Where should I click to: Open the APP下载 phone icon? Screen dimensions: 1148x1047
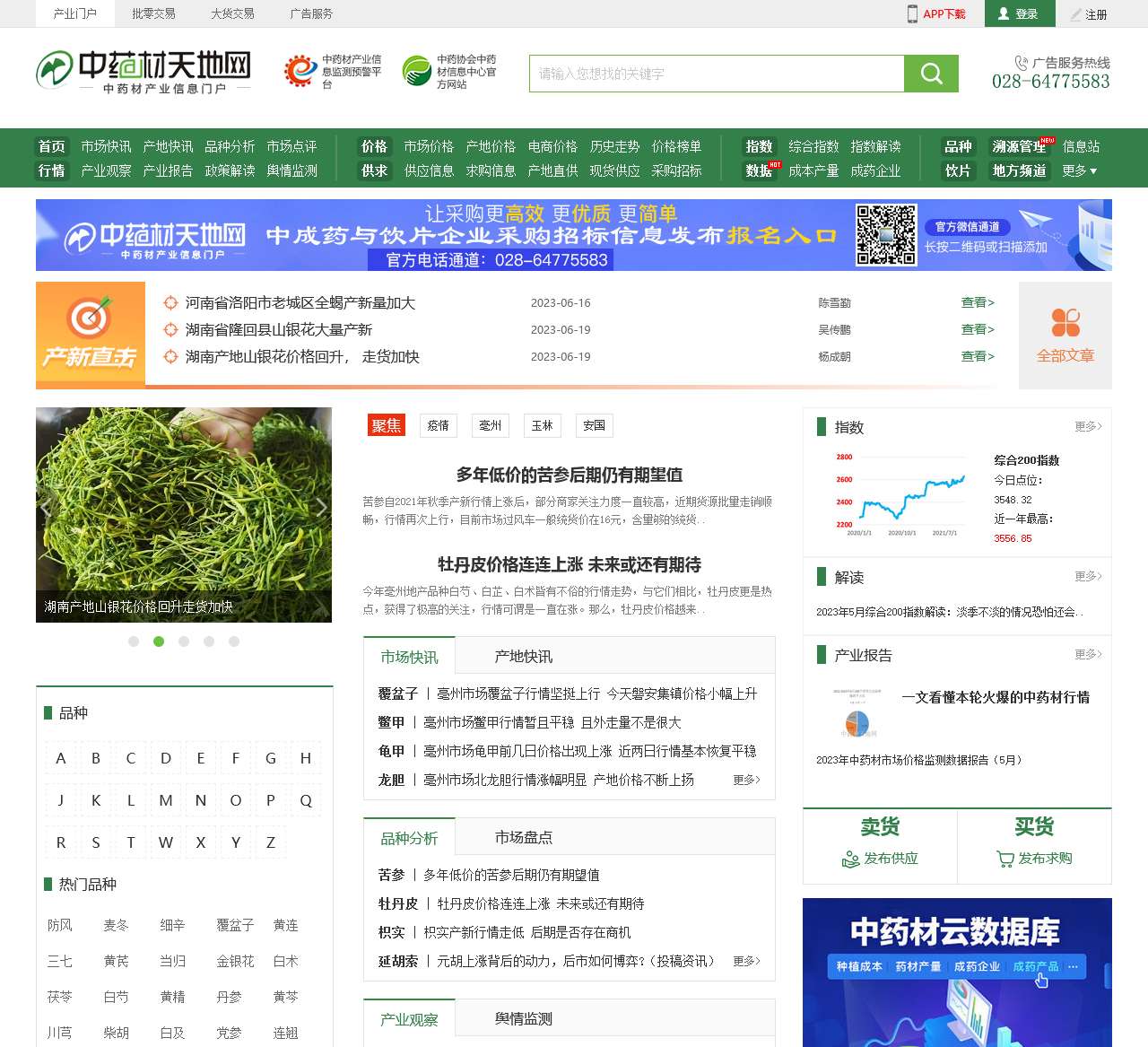pyautogui.click(x=914, y=13)
